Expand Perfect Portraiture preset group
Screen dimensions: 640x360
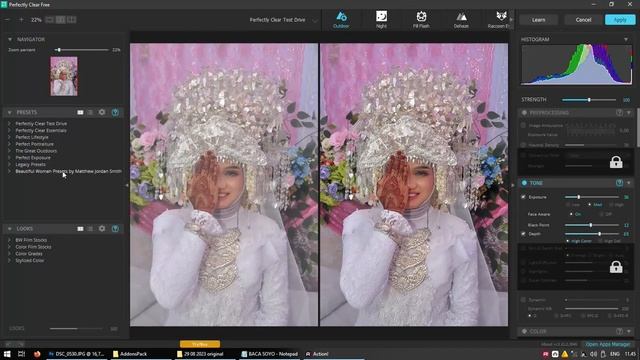point(9,144)
